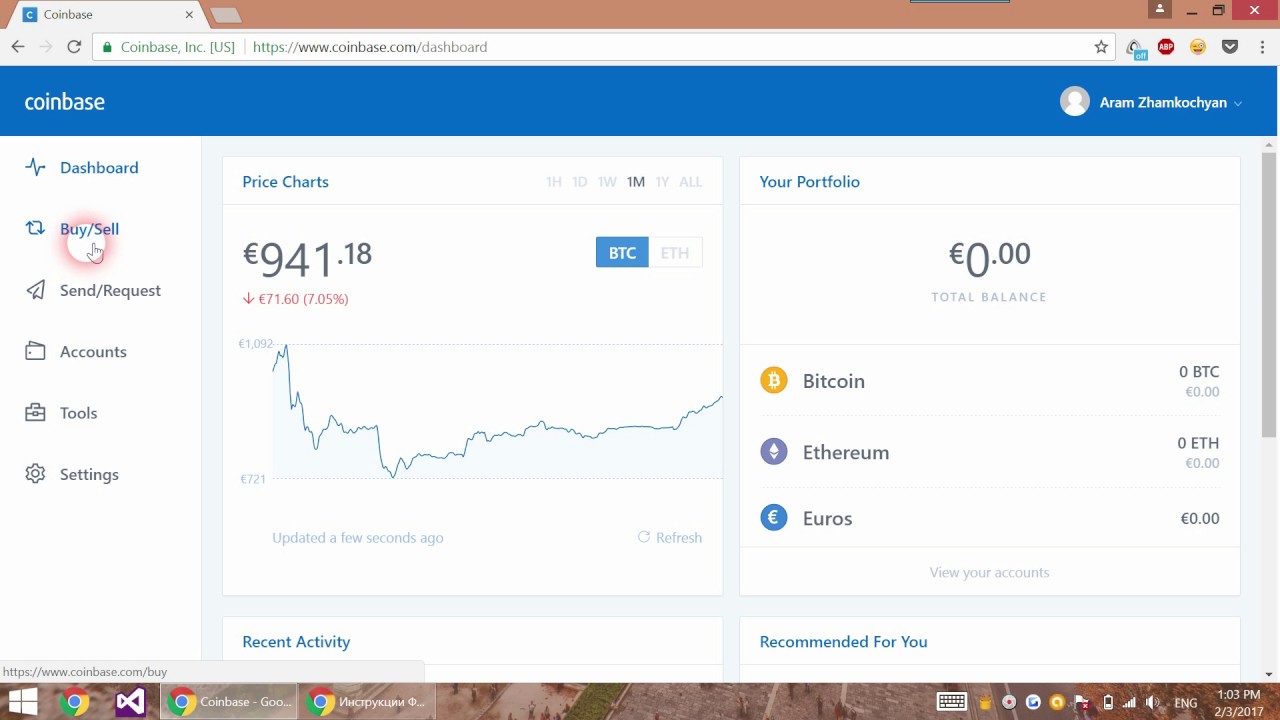The height and width of the screenshot is (720, 1280).
Task: Open Send/Request from the sidebar
Action: (x=110, y=291)
